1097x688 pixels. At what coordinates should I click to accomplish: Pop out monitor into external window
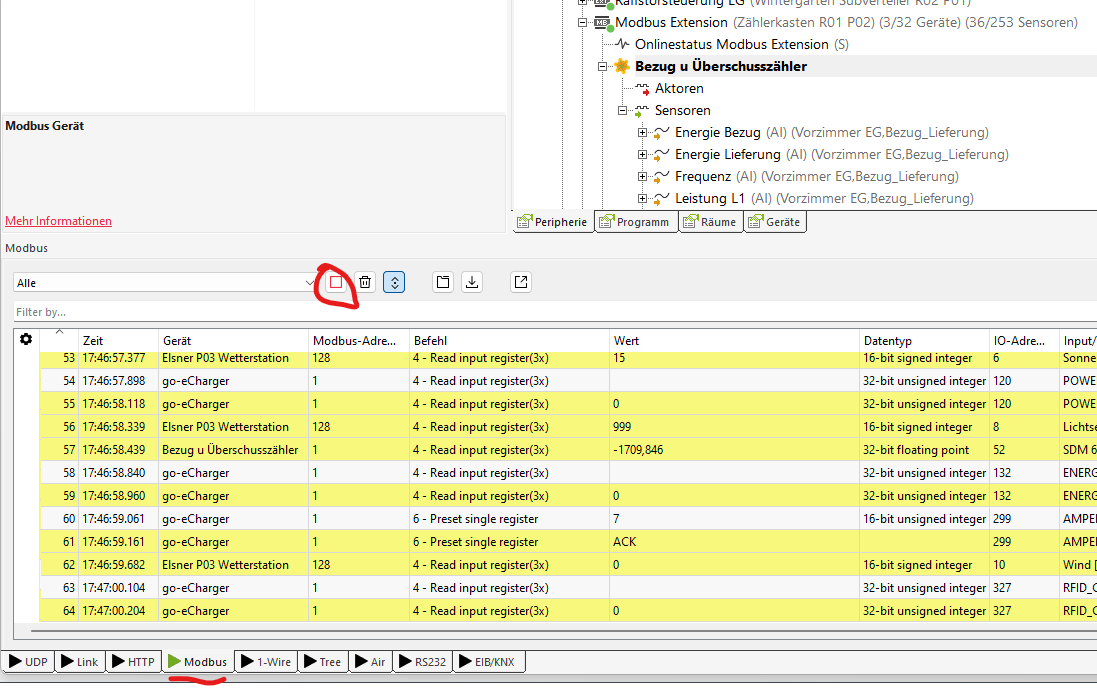pyautogui.click(x=521, y=283)
